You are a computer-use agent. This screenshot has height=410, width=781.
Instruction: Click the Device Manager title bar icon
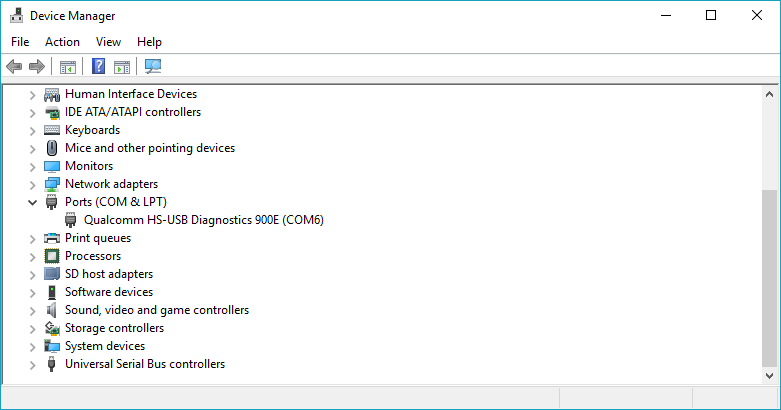16,15
